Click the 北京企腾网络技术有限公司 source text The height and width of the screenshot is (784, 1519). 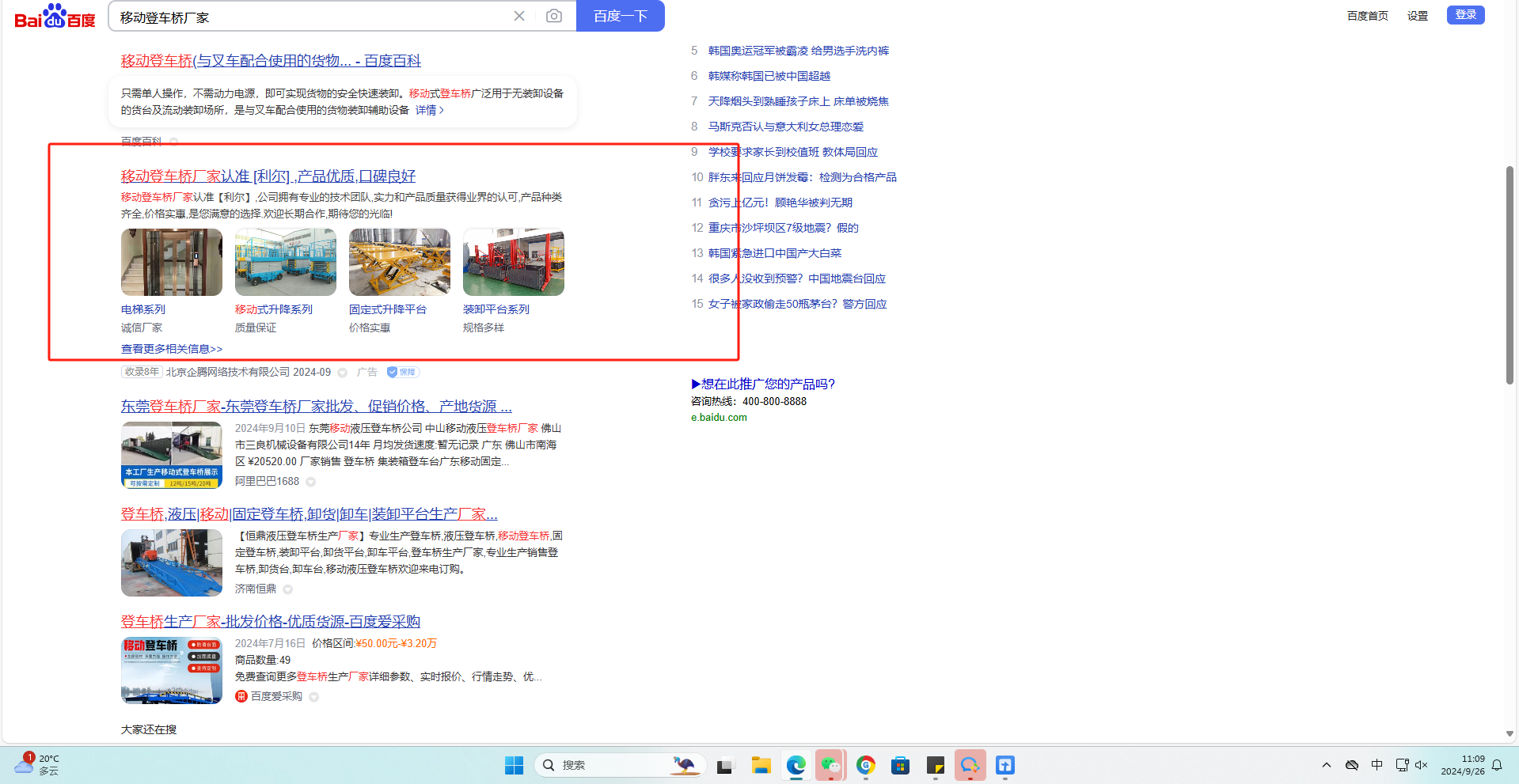pyautogui.click(x=228, y=372)
